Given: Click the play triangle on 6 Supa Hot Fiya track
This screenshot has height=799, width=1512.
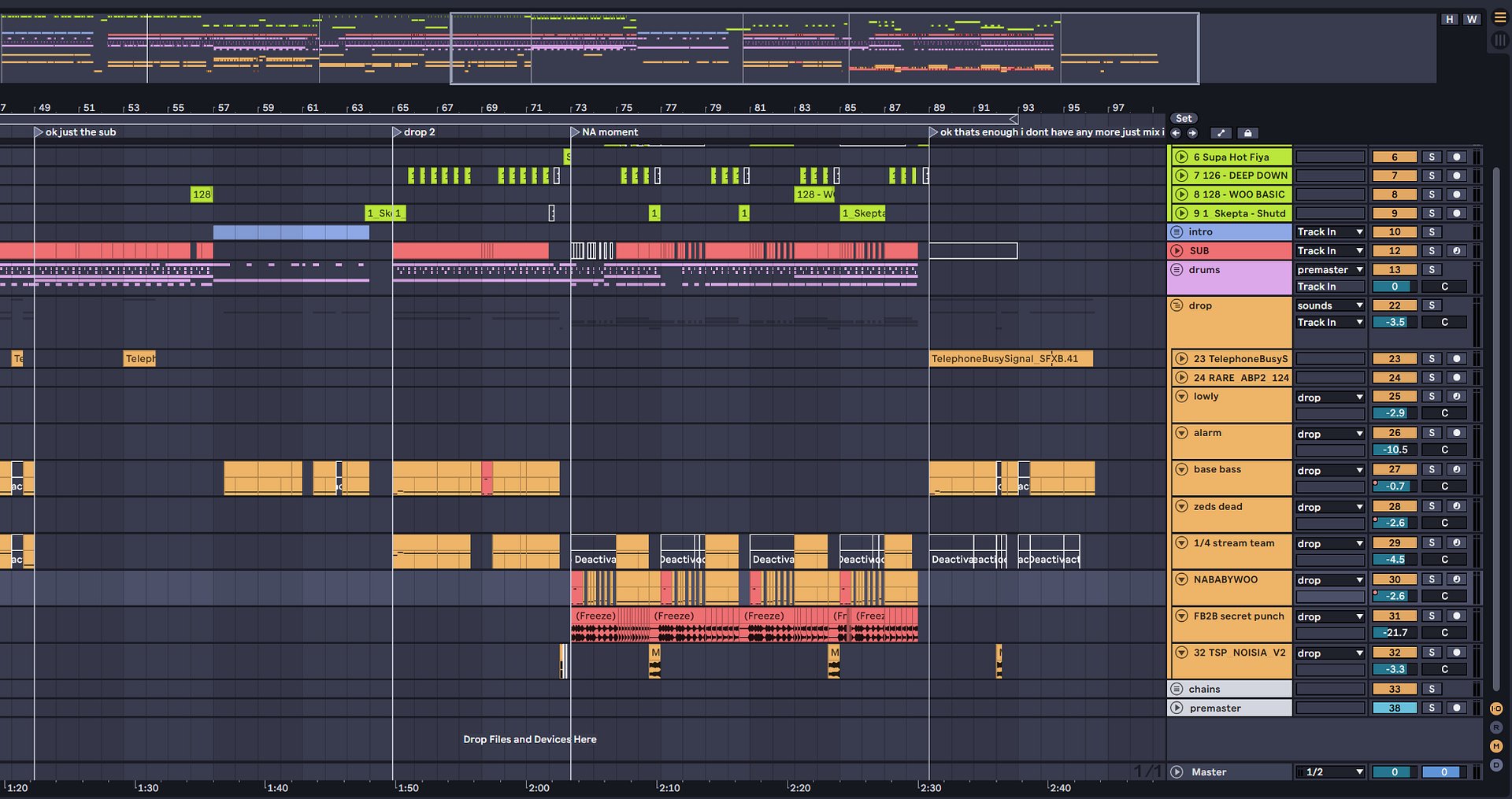Looking at the screenshot, I should [1183, 157].
